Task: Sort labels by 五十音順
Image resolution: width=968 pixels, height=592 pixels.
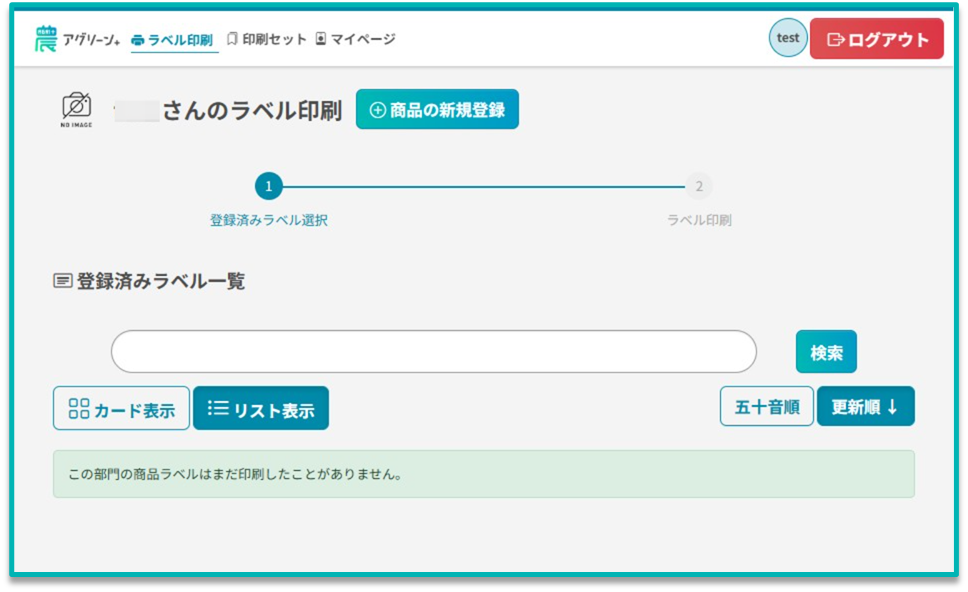Action: (766, 407)
